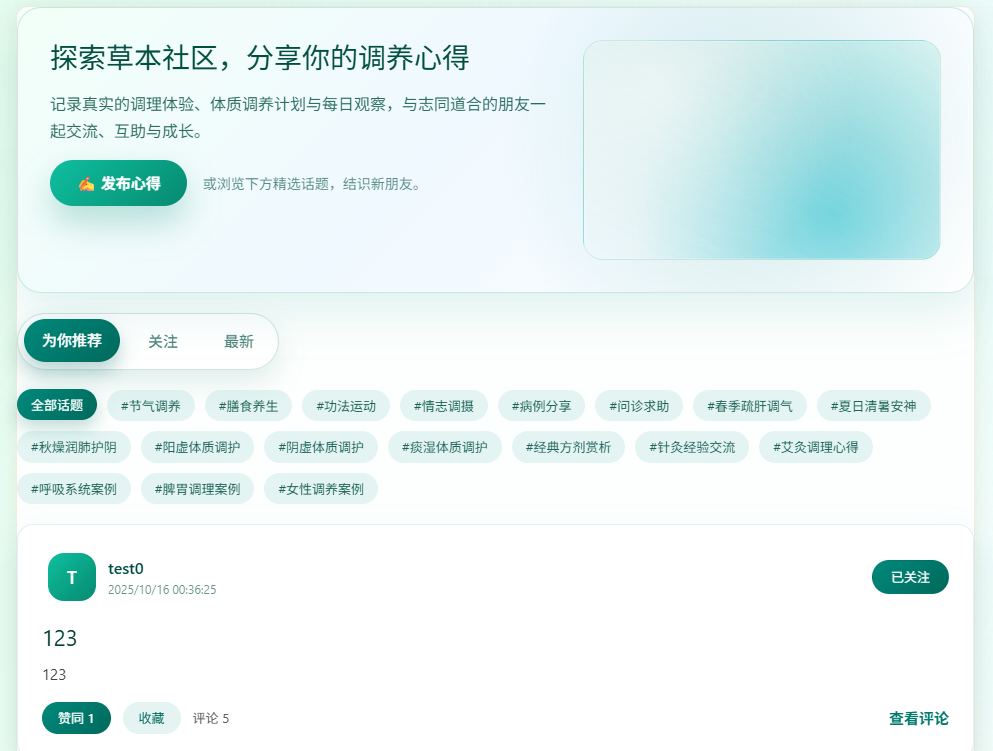Filter posts by #节气调养 tag
This screenshot has height=751, width=993.
click(151, 406)
